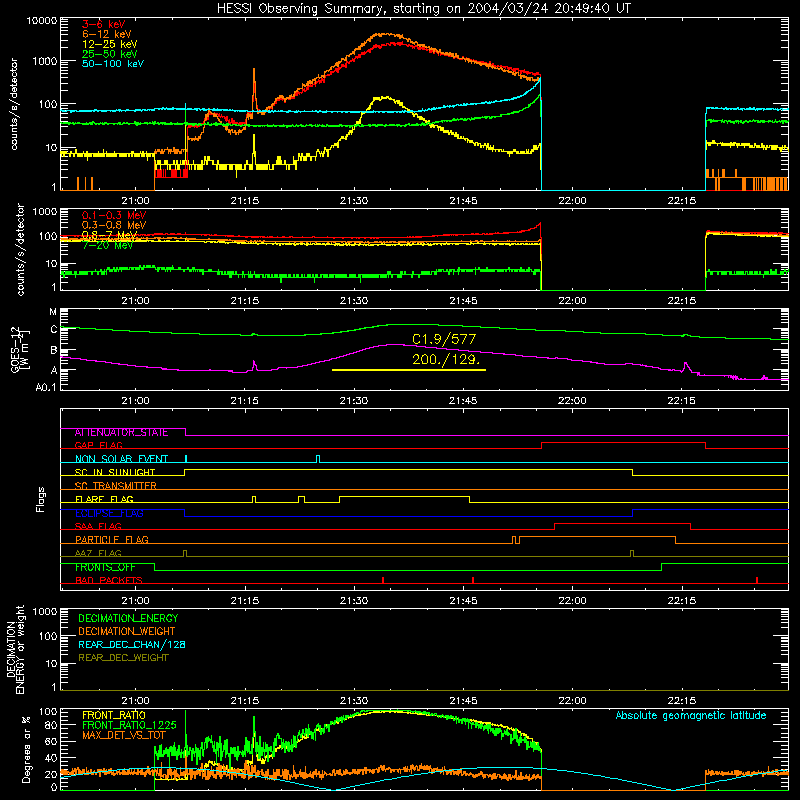Click the long raised FLARE_FLAG segment

tap(404, 496)
